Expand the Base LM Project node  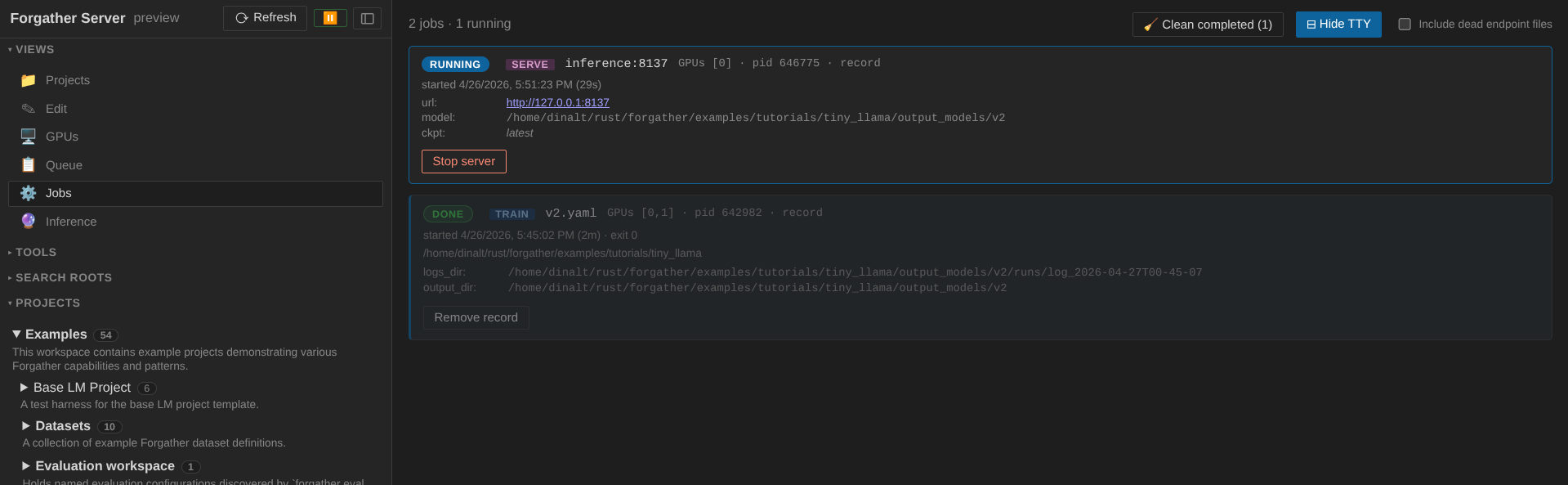25,388
